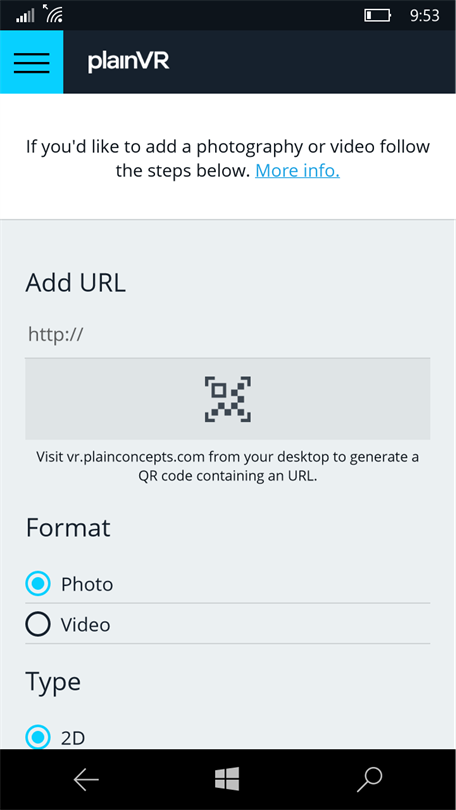Click the Video option label
The image size is (456, 810).
pos(85,625)
